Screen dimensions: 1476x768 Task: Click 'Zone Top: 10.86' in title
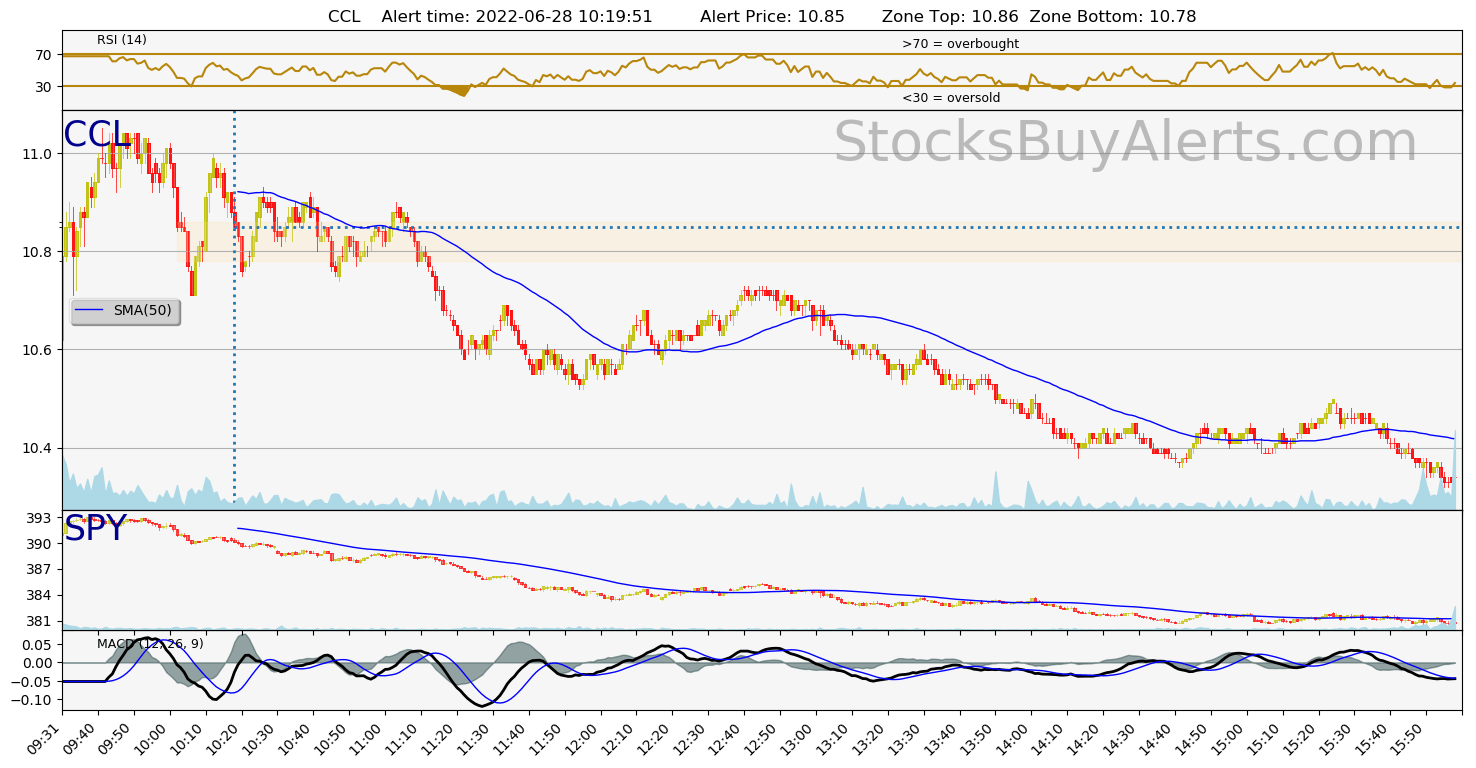(x=948, y=16)
